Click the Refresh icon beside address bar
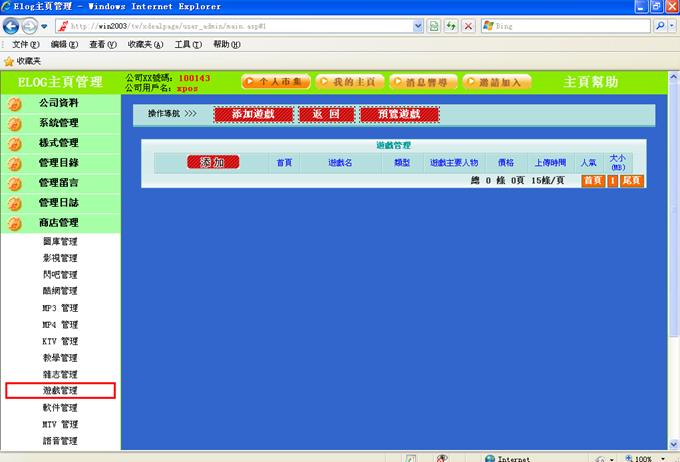 pyautogui.click(x=451, y=25)
